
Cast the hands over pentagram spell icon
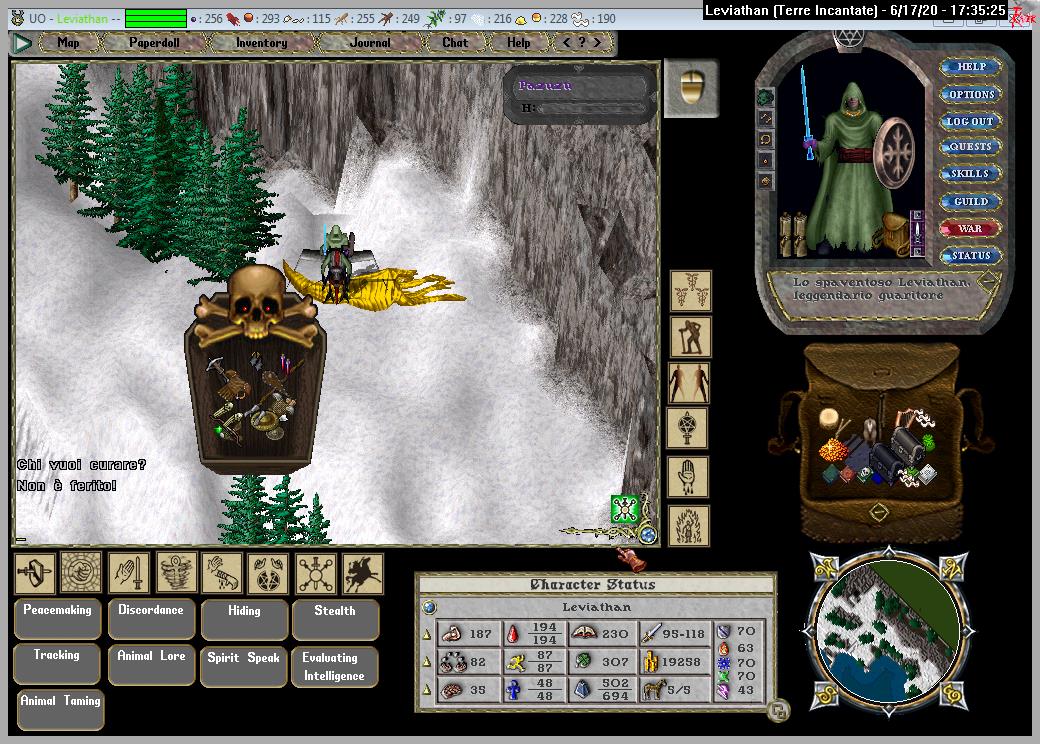[268, 573]
